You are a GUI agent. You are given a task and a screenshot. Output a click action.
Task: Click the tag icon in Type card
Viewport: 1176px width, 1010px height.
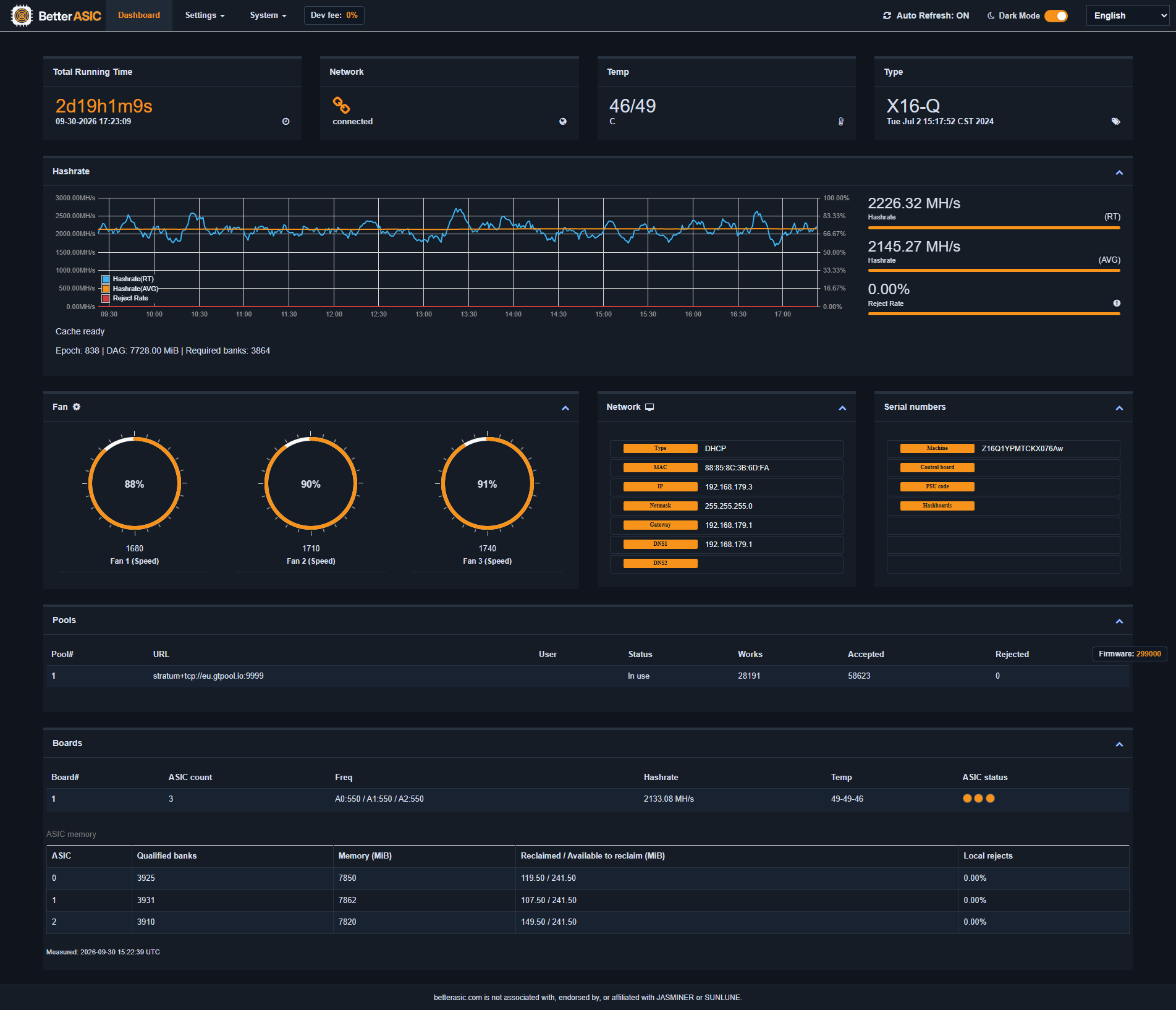pyautogui.click(x=1115, y=122)
